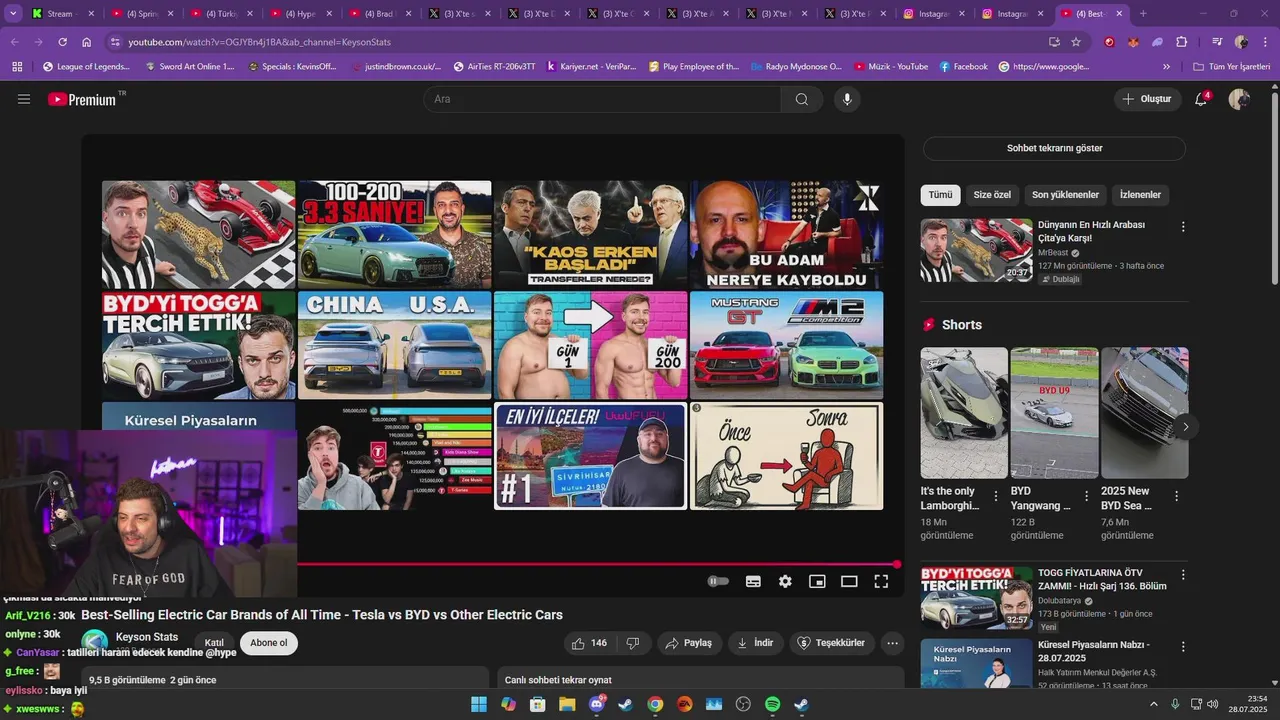The height and width of the screenshot is (720, 1280).
Task: Open Discord from the taskbar
Action: point(597,704)
